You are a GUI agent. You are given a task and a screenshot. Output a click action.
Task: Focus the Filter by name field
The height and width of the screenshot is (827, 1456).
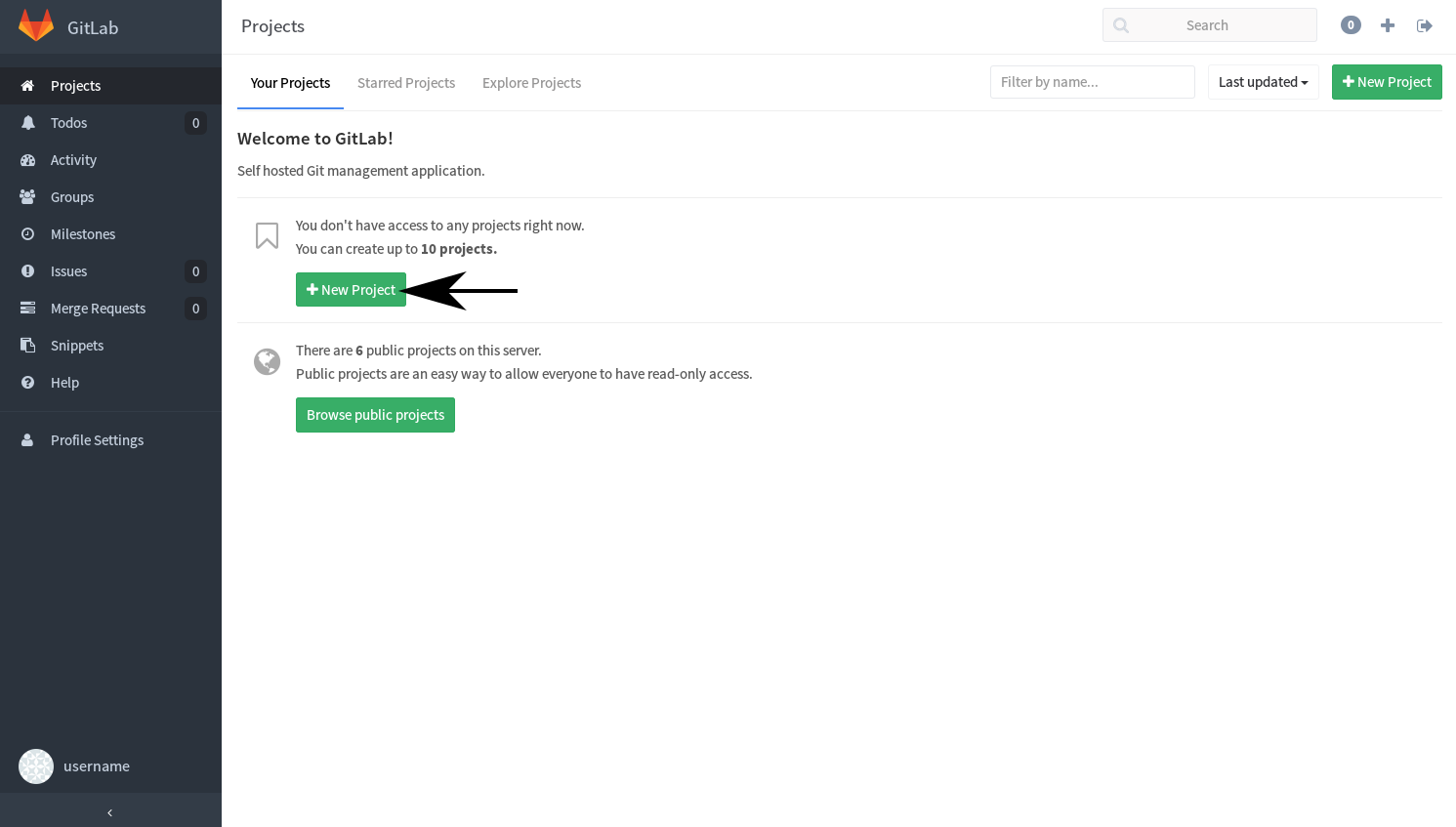pos(1093,82)
